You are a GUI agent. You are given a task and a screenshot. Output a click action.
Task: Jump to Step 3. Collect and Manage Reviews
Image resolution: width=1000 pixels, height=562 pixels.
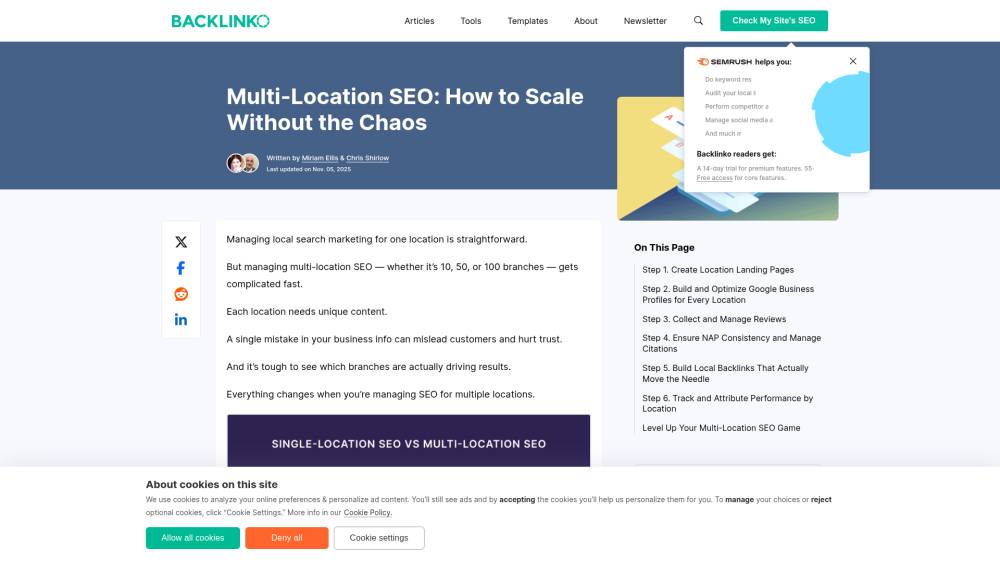(714, 319)
